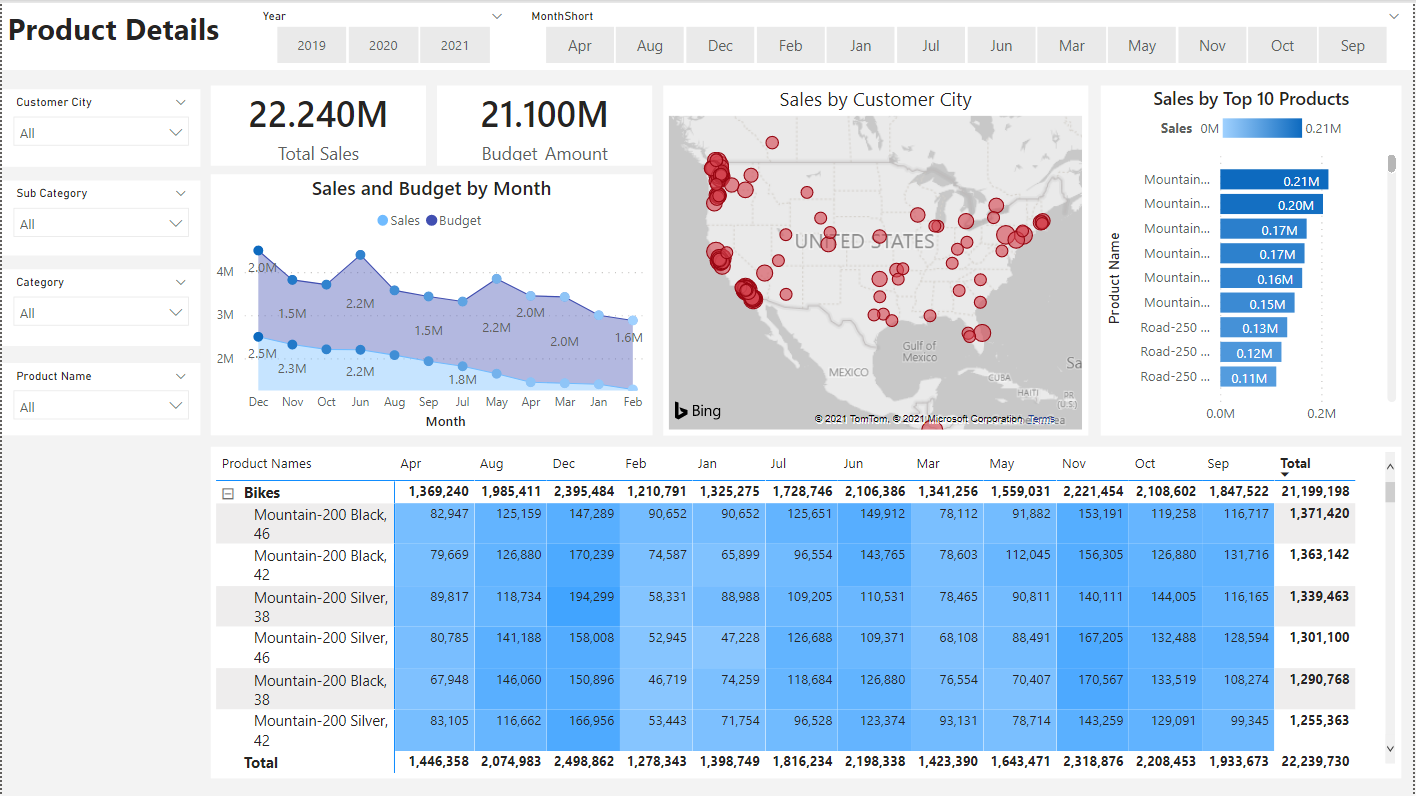The height and width of the screenshot is (796, 1416).
Task: Click the Budget legend marker in area chart
Action: coord(432,221)
